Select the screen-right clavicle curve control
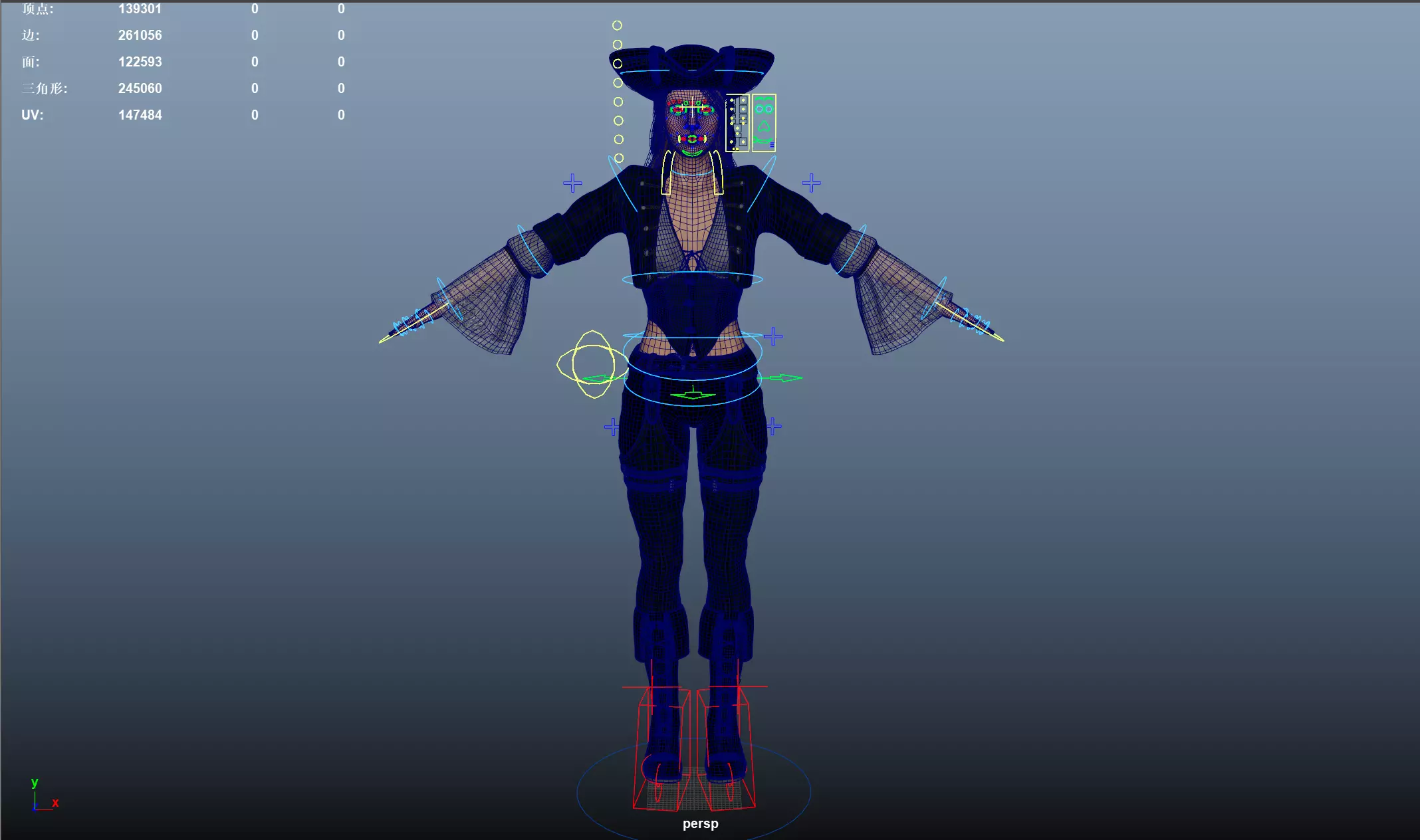Image resolution: width=1420 pixels, height=840 pixels. [762, 183]
